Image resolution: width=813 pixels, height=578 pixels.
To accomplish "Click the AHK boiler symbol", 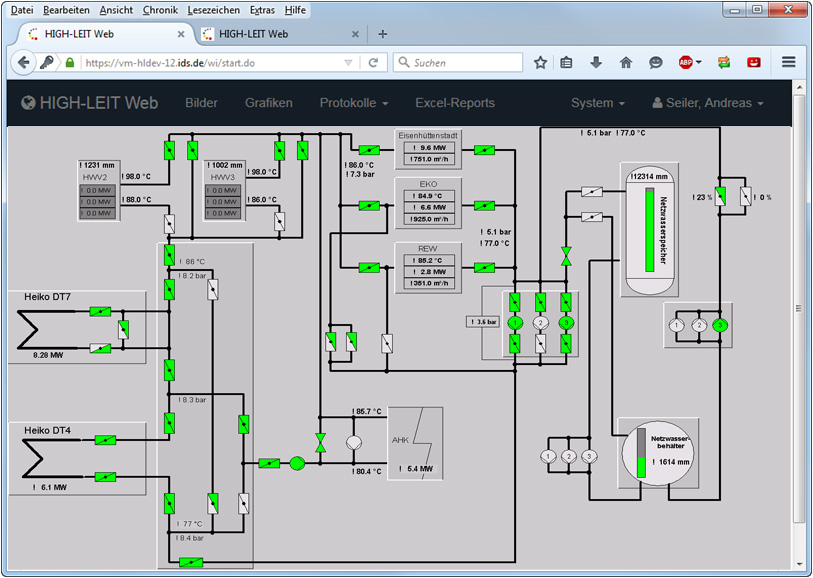I will [415, 440].
